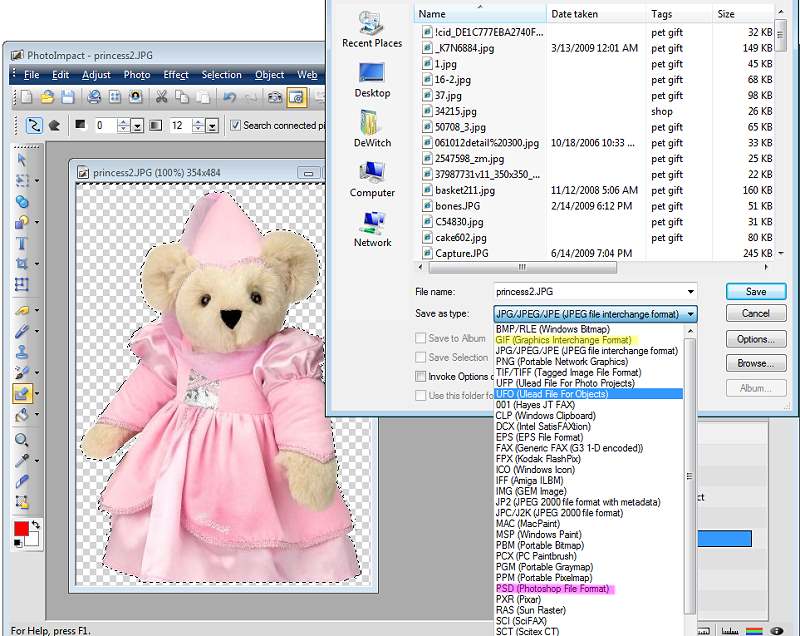Open the Selection menu

point(221,75)
